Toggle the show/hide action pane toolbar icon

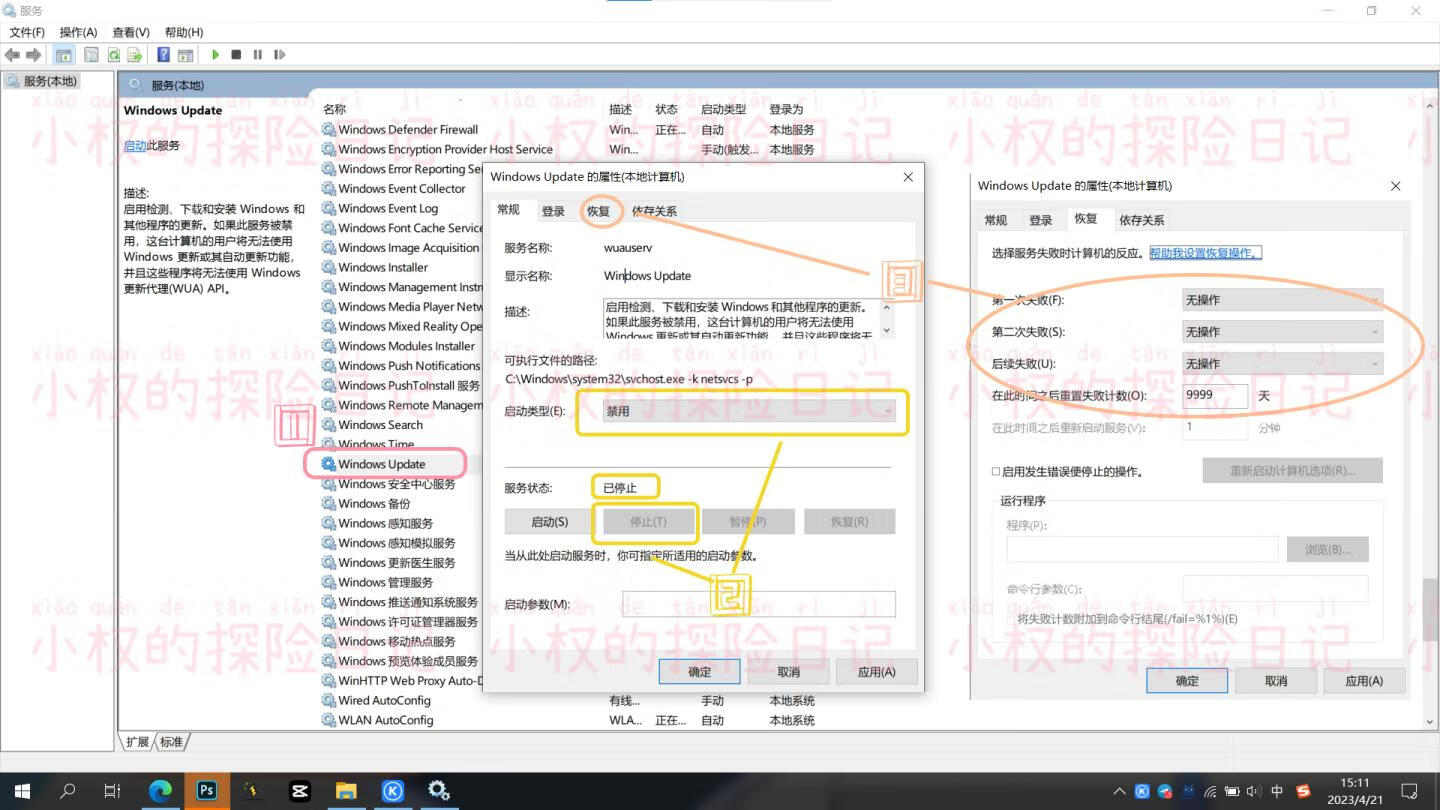(x=185, y=55)
